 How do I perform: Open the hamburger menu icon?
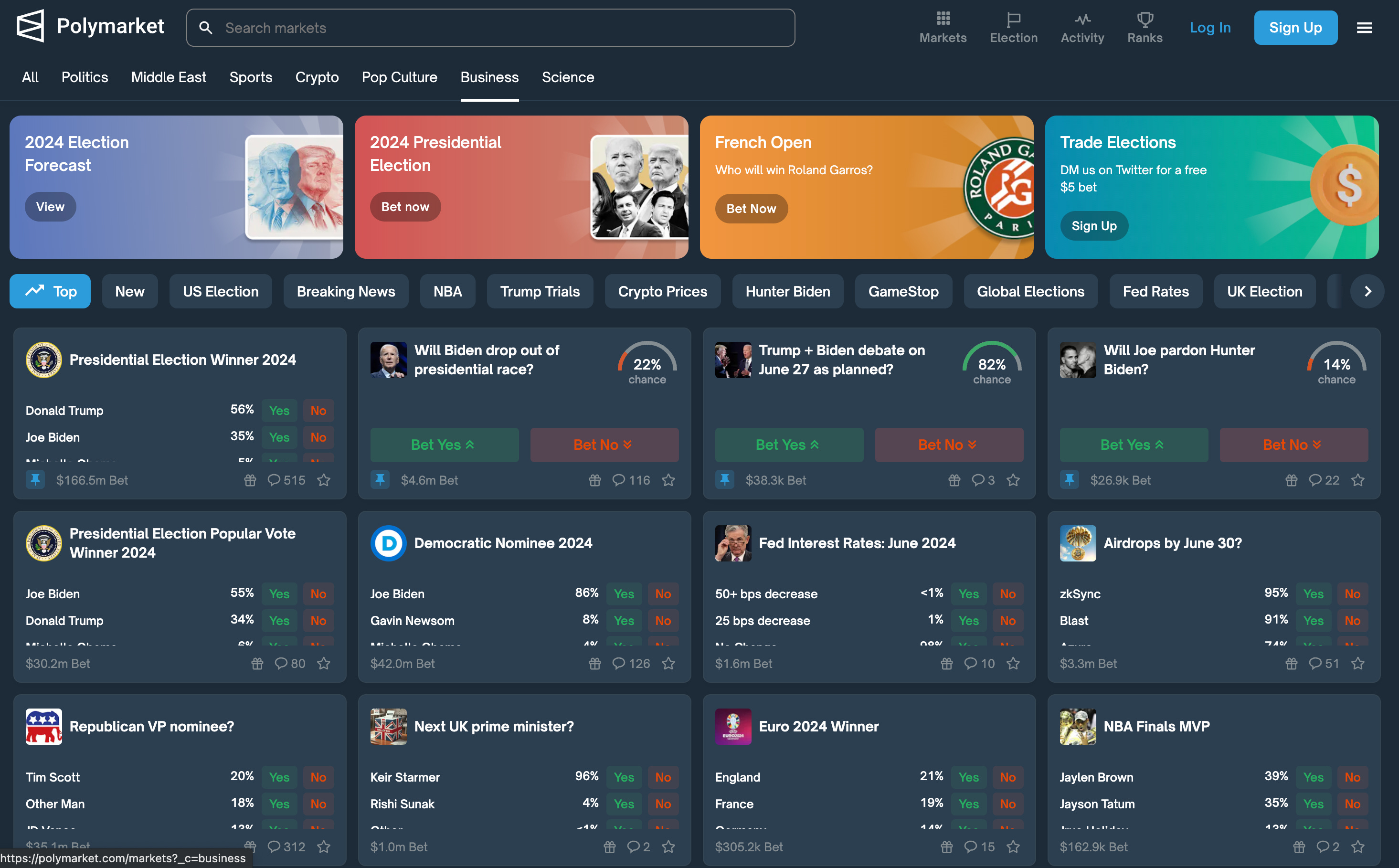point(1364,28)
